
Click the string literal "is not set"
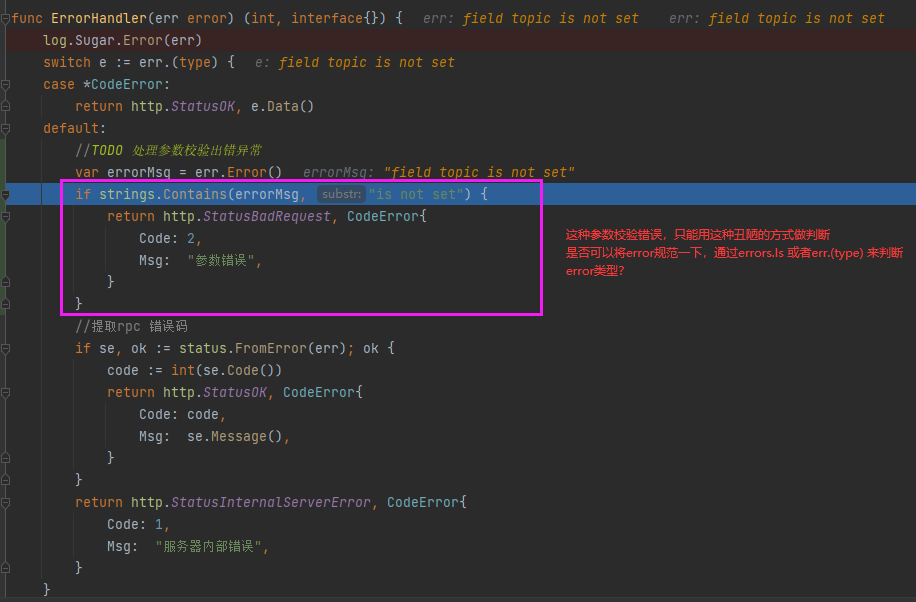click(x=416, y=195)
